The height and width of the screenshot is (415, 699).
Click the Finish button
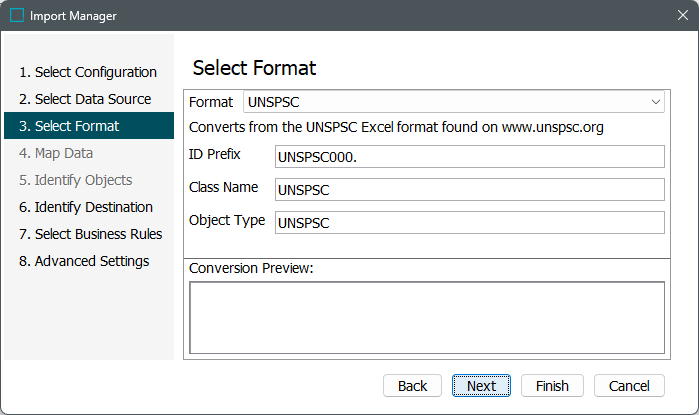coord(552,386)
